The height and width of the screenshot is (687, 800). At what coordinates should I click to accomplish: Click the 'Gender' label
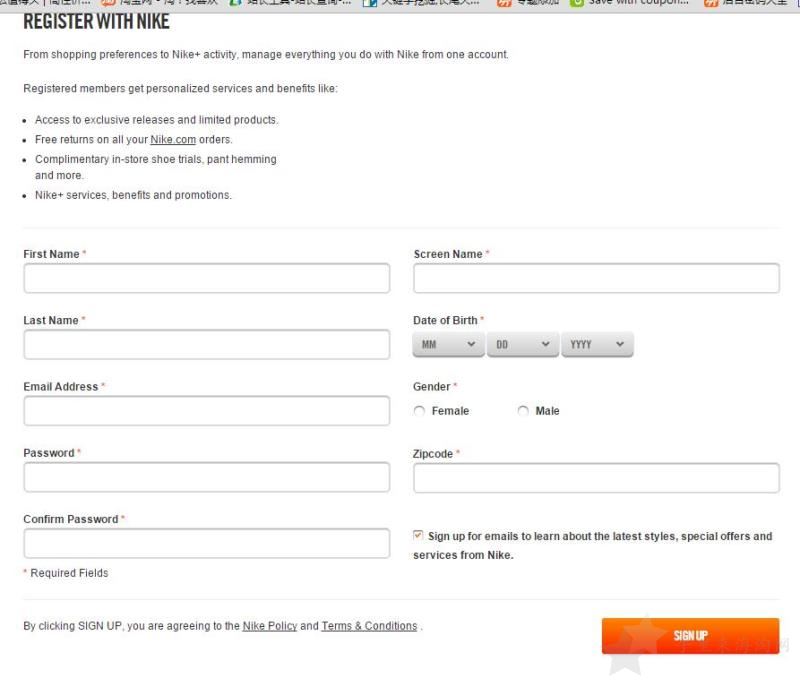coord(432,387)
